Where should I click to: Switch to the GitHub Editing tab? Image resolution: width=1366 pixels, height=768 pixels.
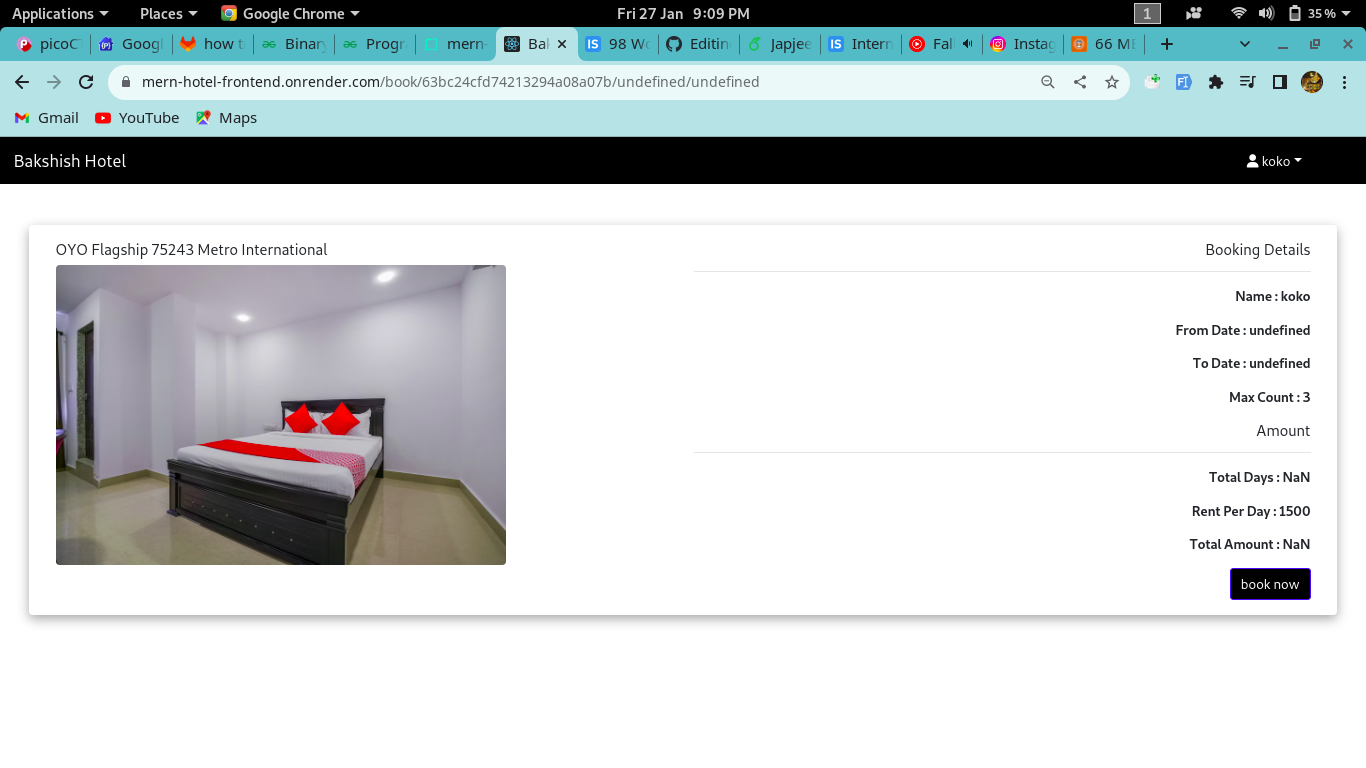coord(698,44)
